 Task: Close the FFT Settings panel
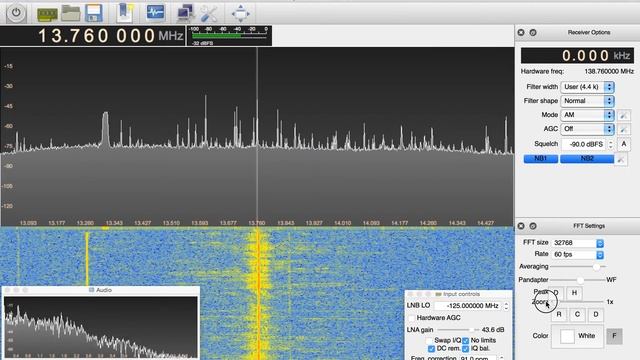[521, 226]
